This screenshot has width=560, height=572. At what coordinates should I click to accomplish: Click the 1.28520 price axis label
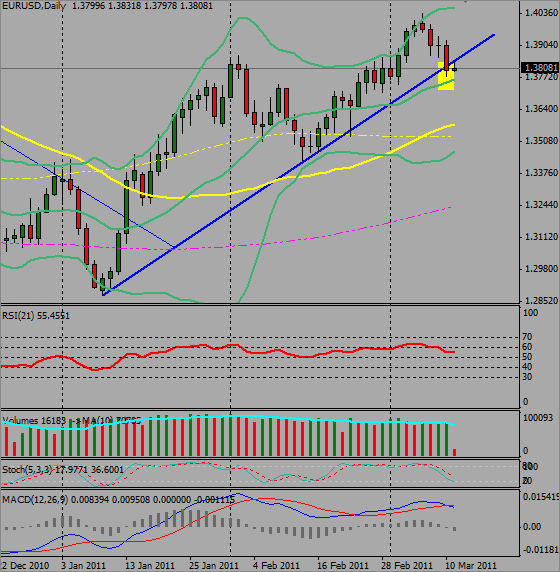541,301
